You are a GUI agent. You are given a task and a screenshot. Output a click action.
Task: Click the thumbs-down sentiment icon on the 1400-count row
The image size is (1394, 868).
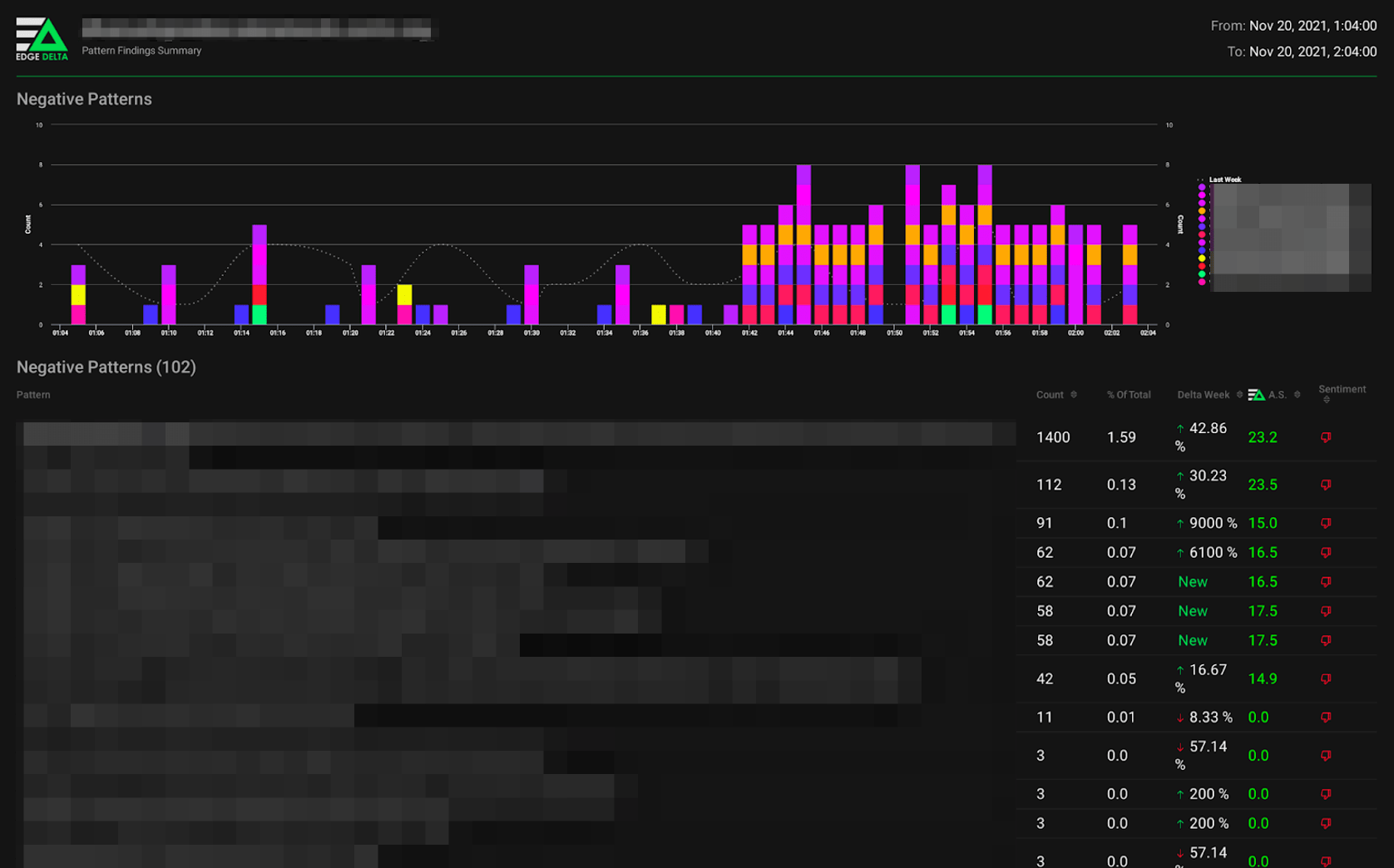1326,436
